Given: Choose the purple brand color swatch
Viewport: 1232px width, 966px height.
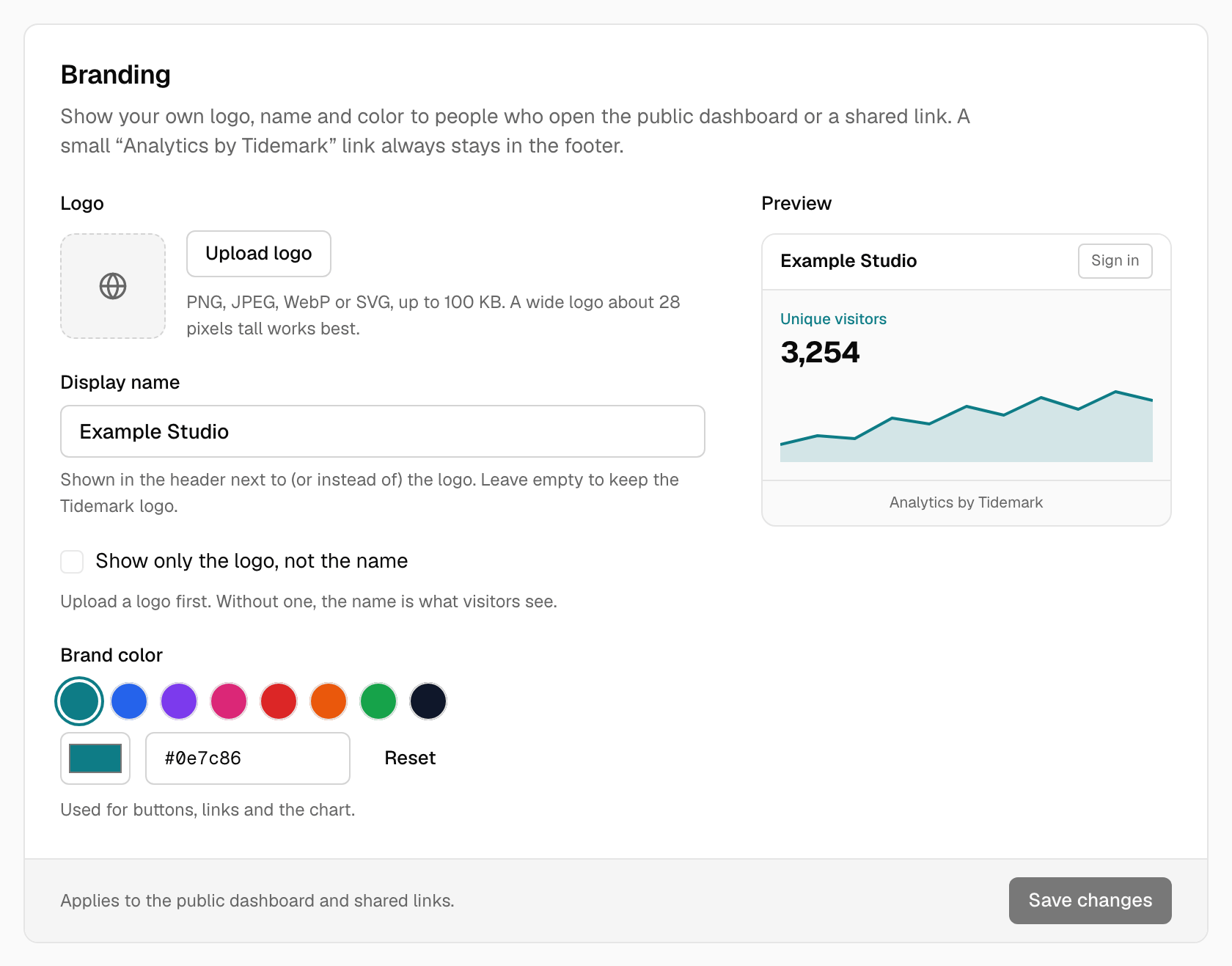Looking at the screenshot, I should 179,701.
